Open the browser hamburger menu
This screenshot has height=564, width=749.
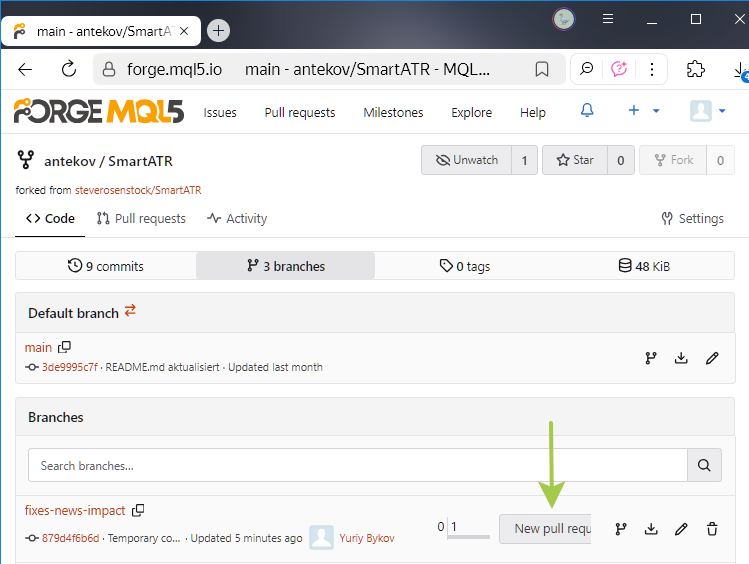pyautogui.click(x=608, y=19)
